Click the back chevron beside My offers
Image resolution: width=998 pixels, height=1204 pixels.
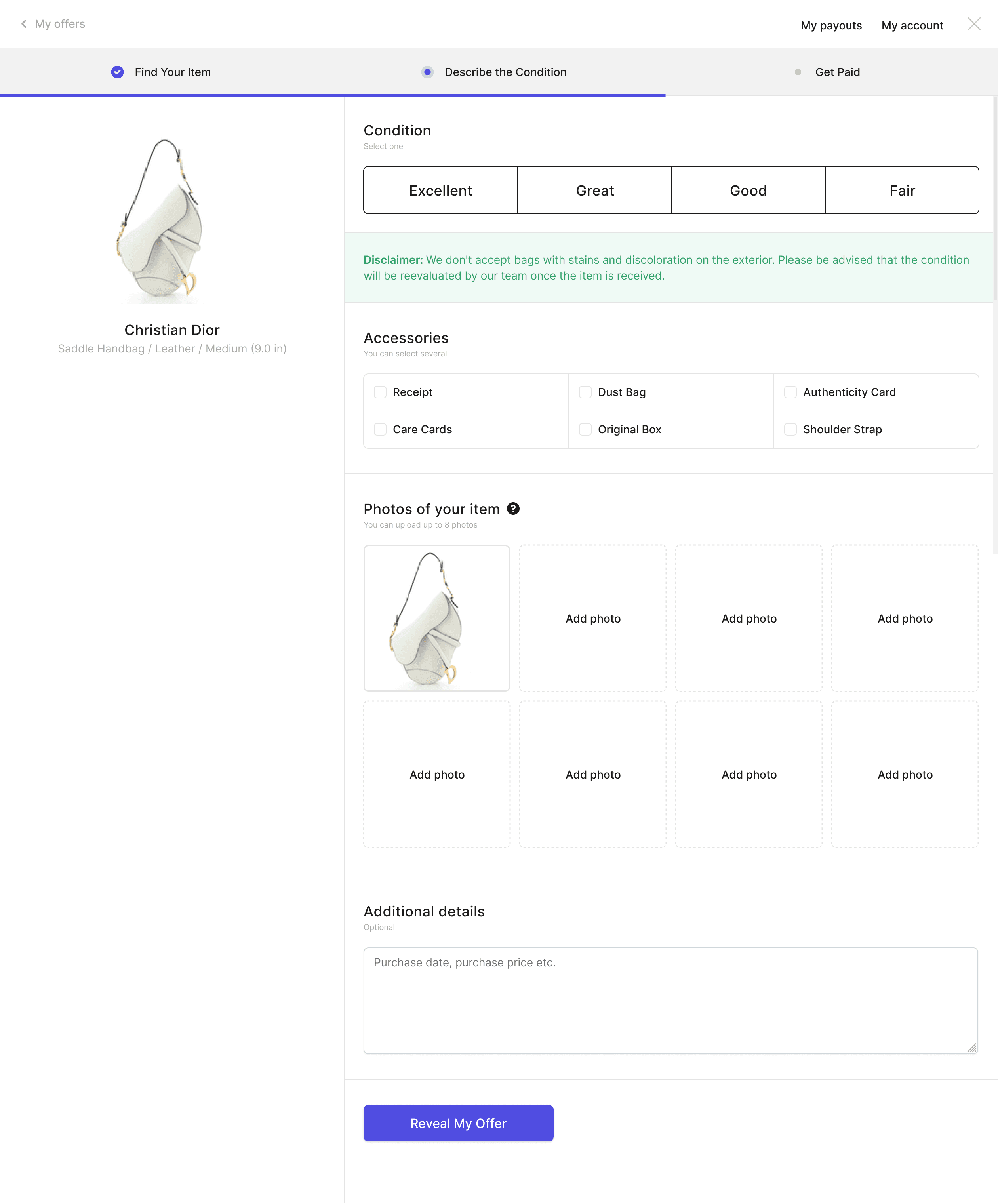click(23, 24)
